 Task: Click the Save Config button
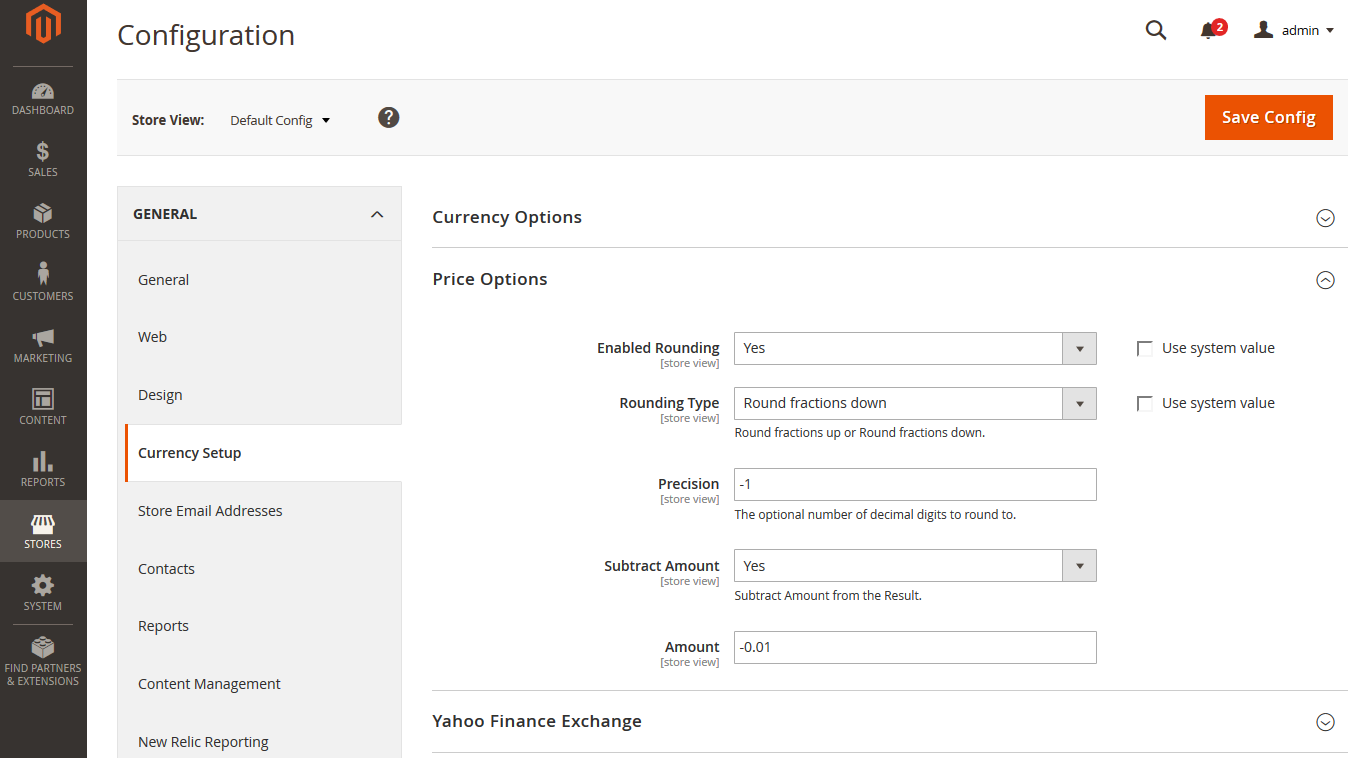click(x=1268, y=117)
